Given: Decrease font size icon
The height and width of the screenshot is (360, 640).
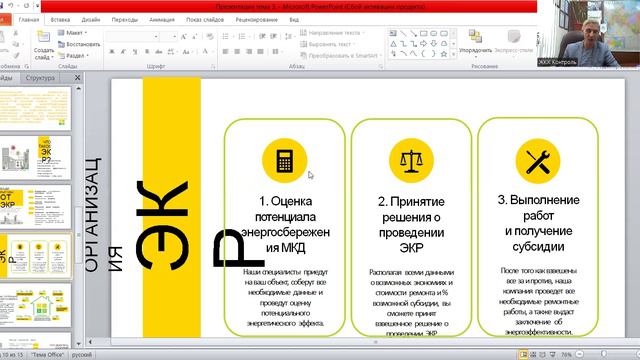Looking at the screenshot, I should 195,37.
